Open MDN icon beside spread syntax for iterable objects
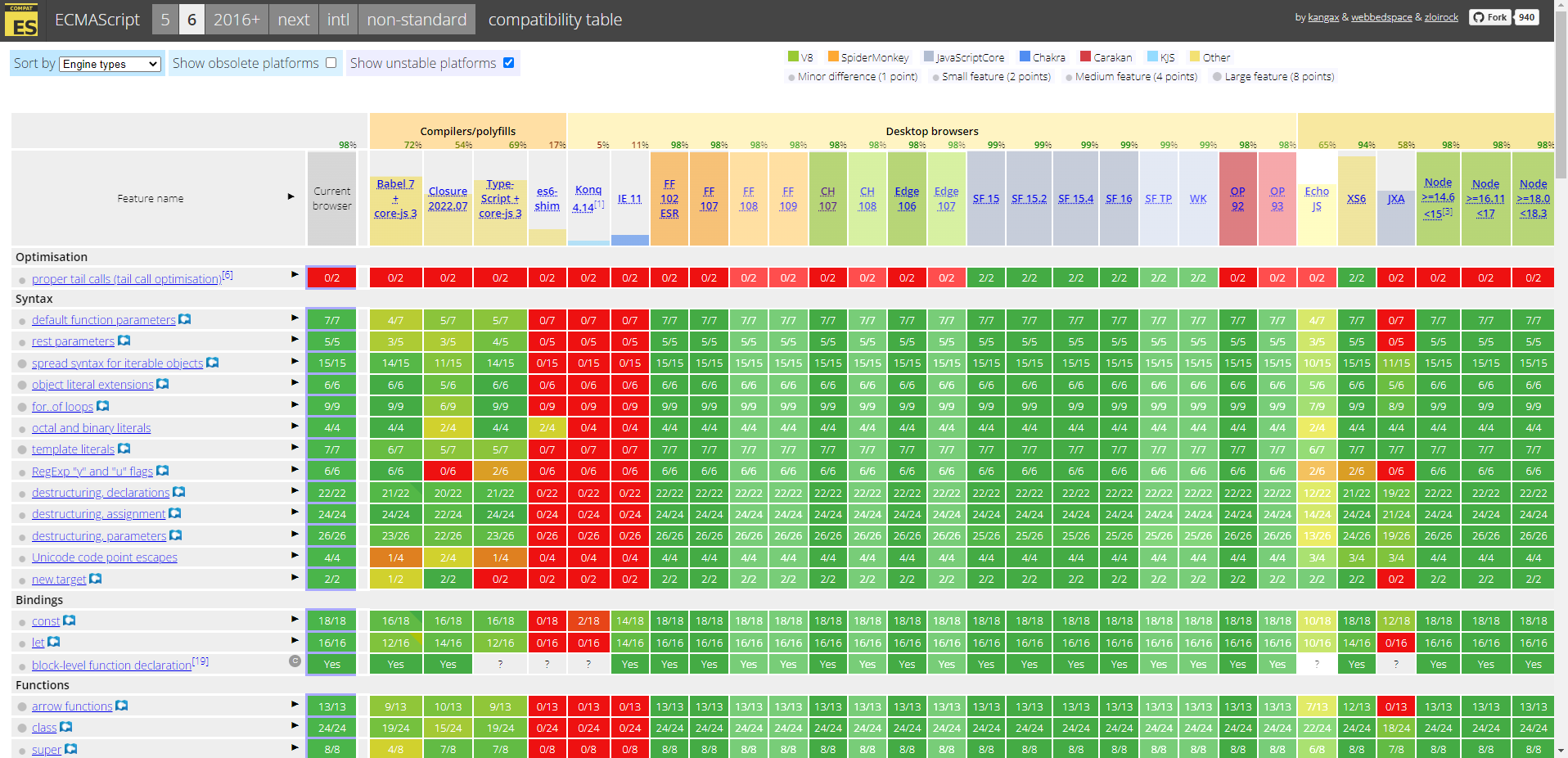Image resolution: width=1568 pixels, height=758 pixels. coord(213,363)
